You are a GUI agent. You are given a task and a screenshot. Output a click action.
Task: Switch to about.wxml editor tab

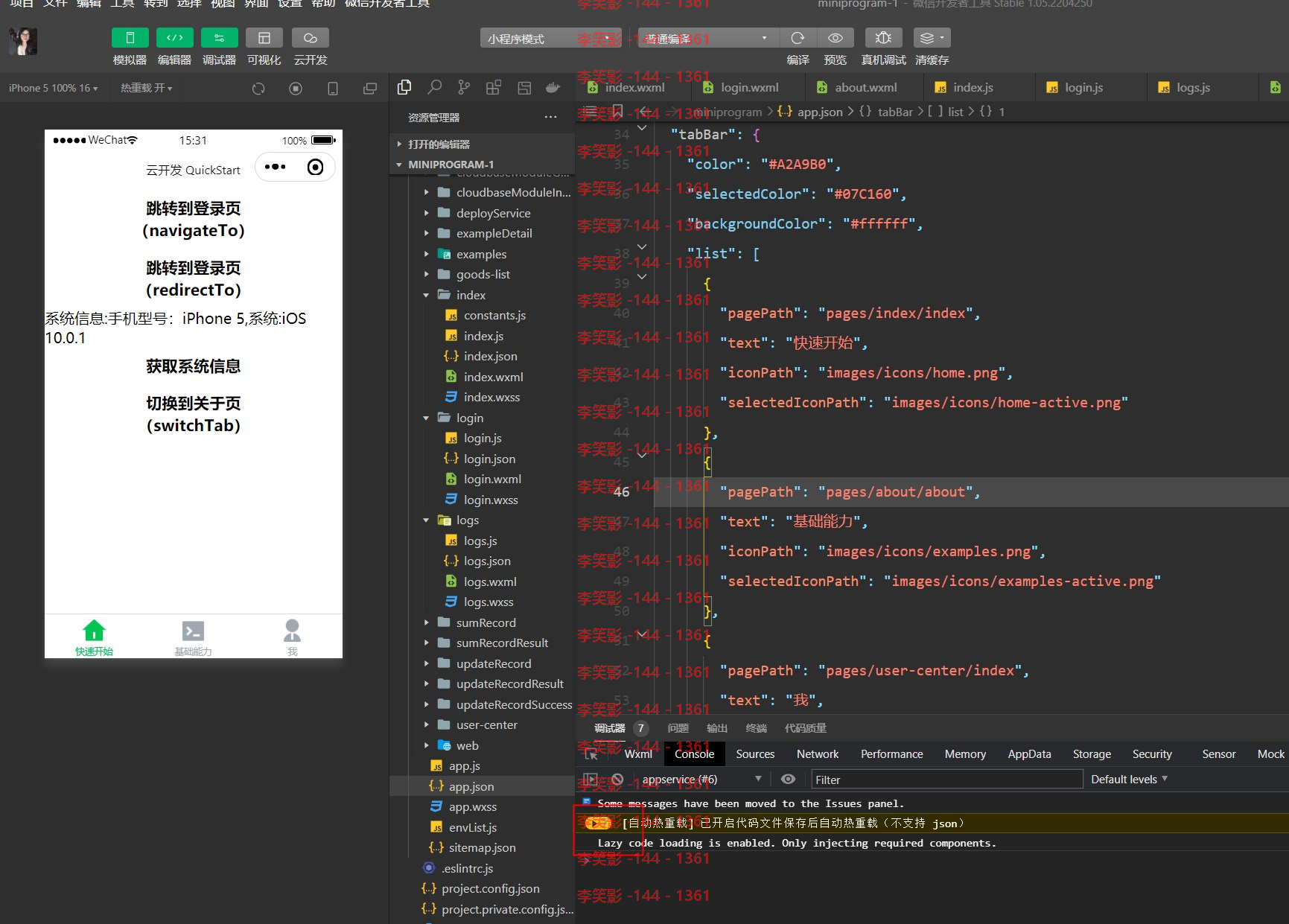865,87
